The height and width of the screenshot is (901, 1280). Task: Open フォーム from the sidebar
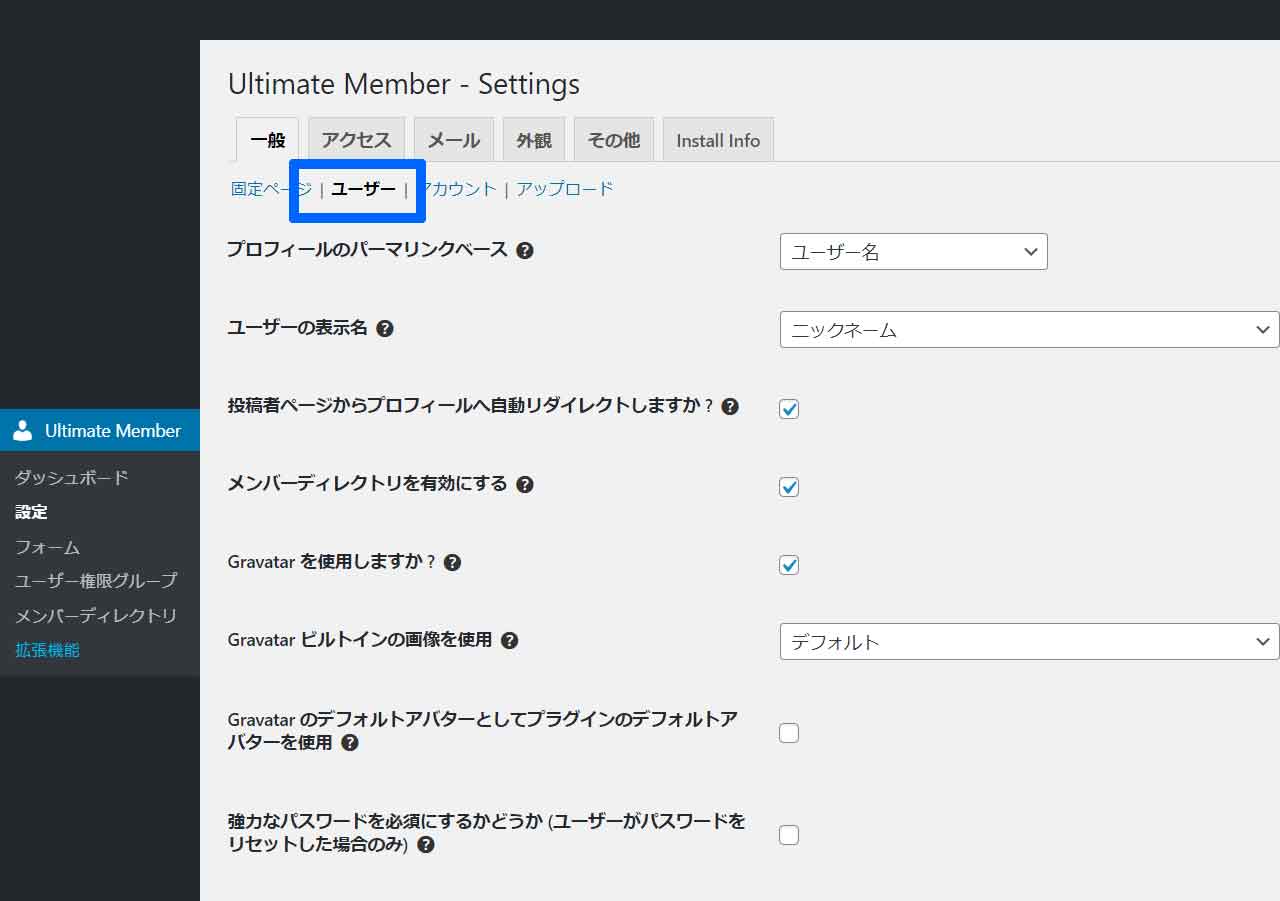(47, 547)
